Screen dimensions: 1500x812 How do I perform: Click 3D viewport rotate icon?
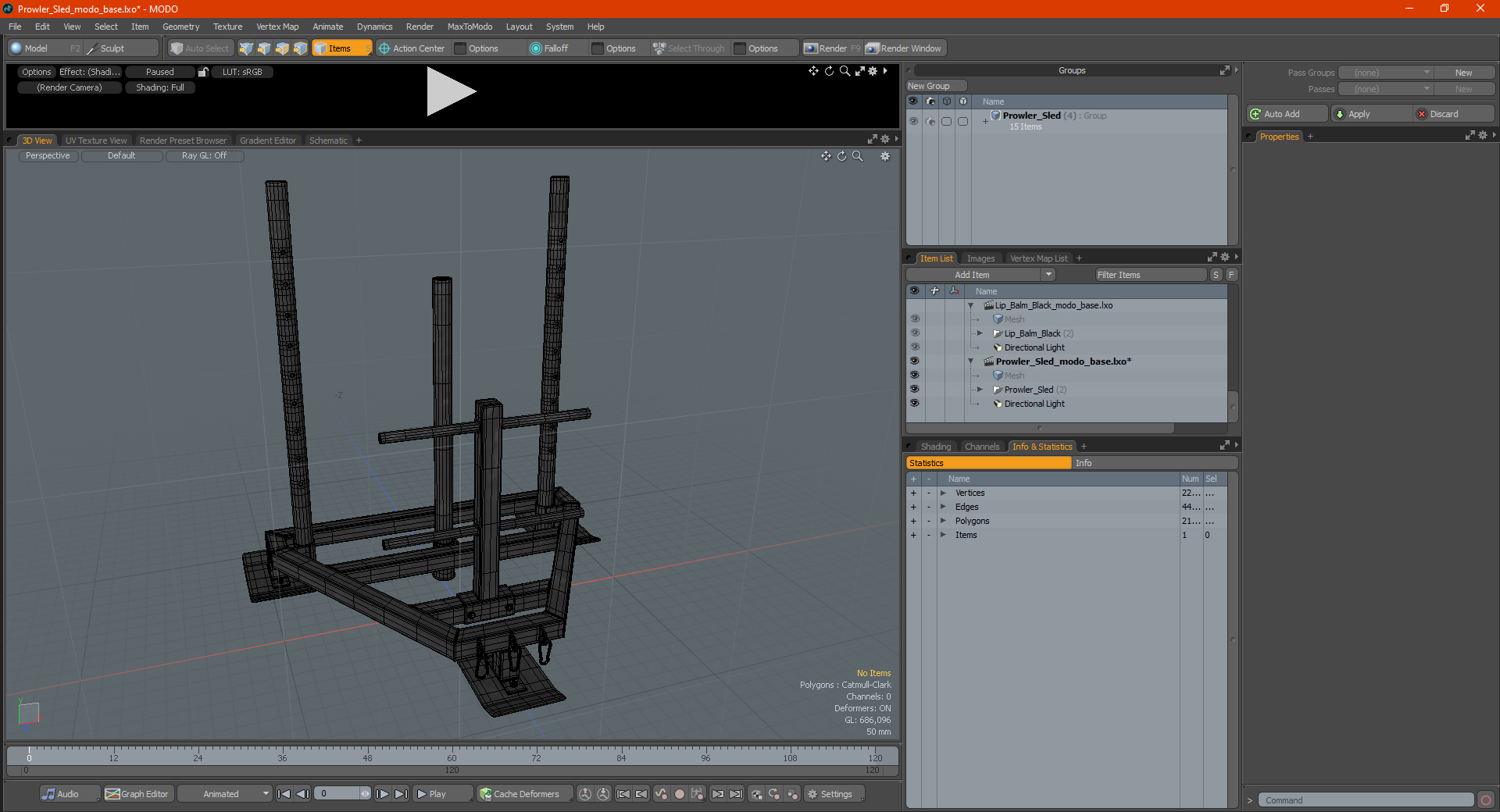pos(841,156)
